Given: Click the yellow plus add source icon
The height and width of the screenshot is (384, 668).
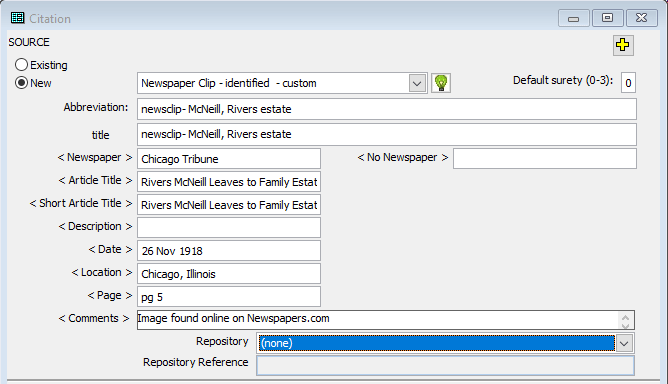Looking at the screenshot, I should click(623, 45).
